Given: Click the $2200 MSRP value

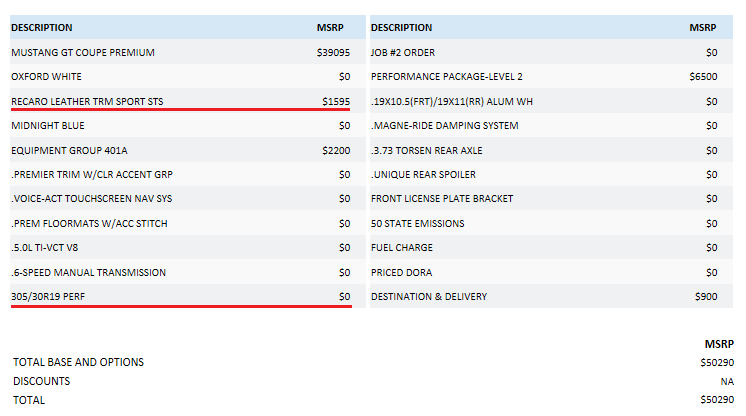Looking at the screenshot, I should [336, 150].
